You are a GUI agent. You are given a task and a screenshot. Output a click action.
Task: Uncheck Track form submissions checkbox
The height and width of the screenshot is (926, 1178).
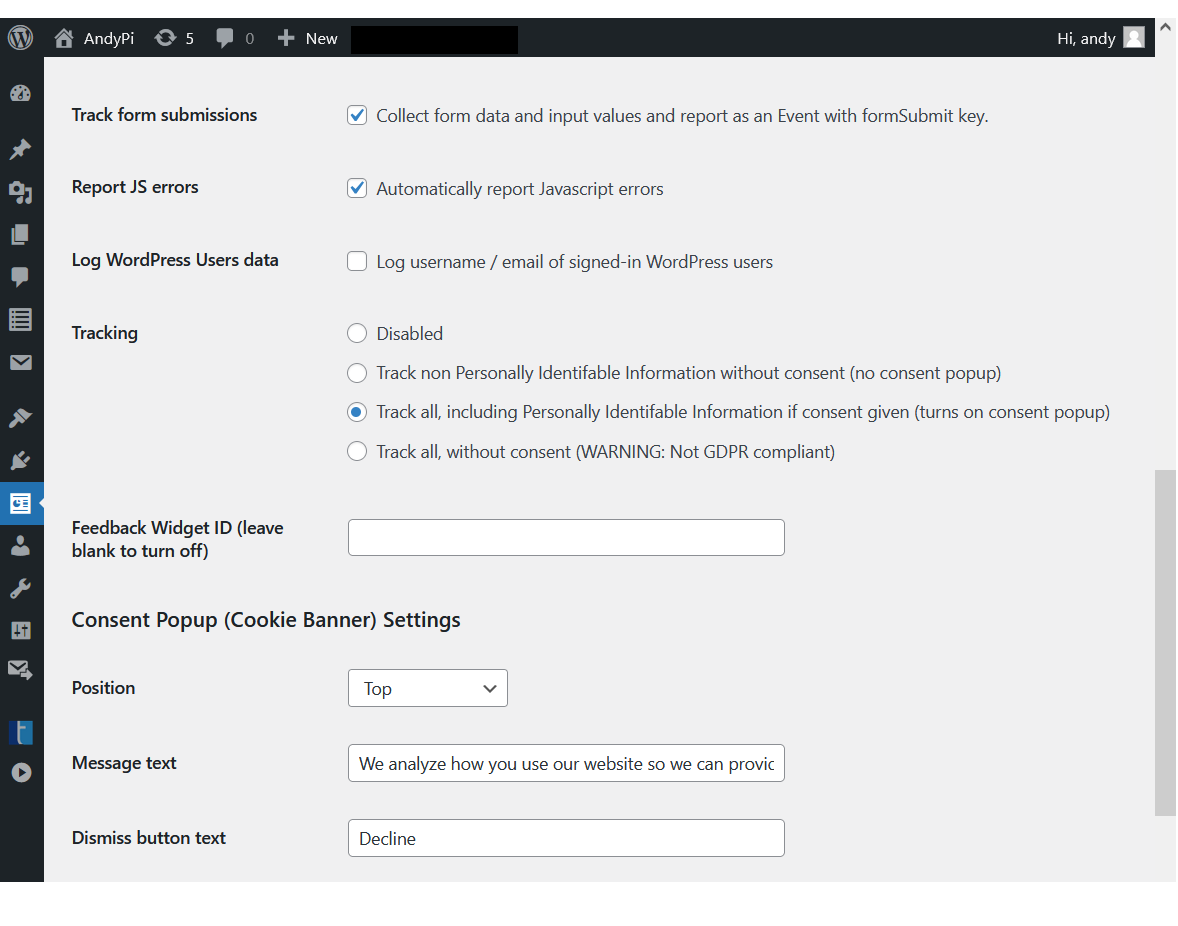[357, 116]
